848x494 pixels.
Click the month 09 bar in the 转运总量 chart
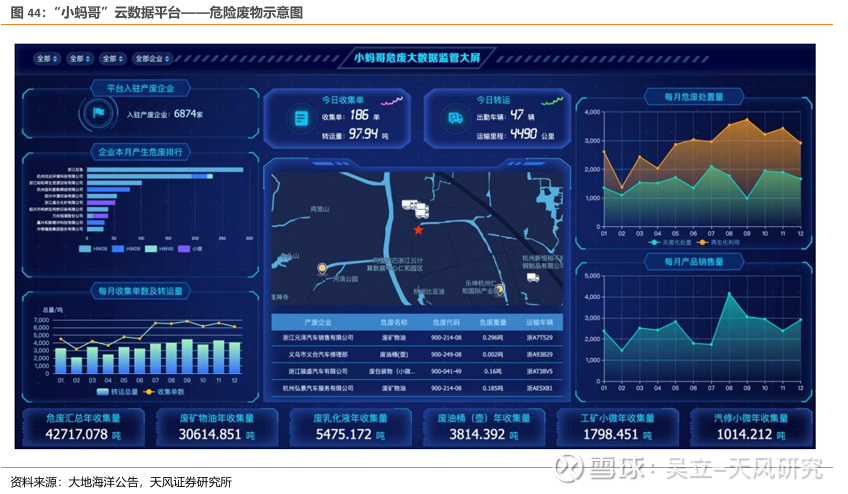point(187,356)
